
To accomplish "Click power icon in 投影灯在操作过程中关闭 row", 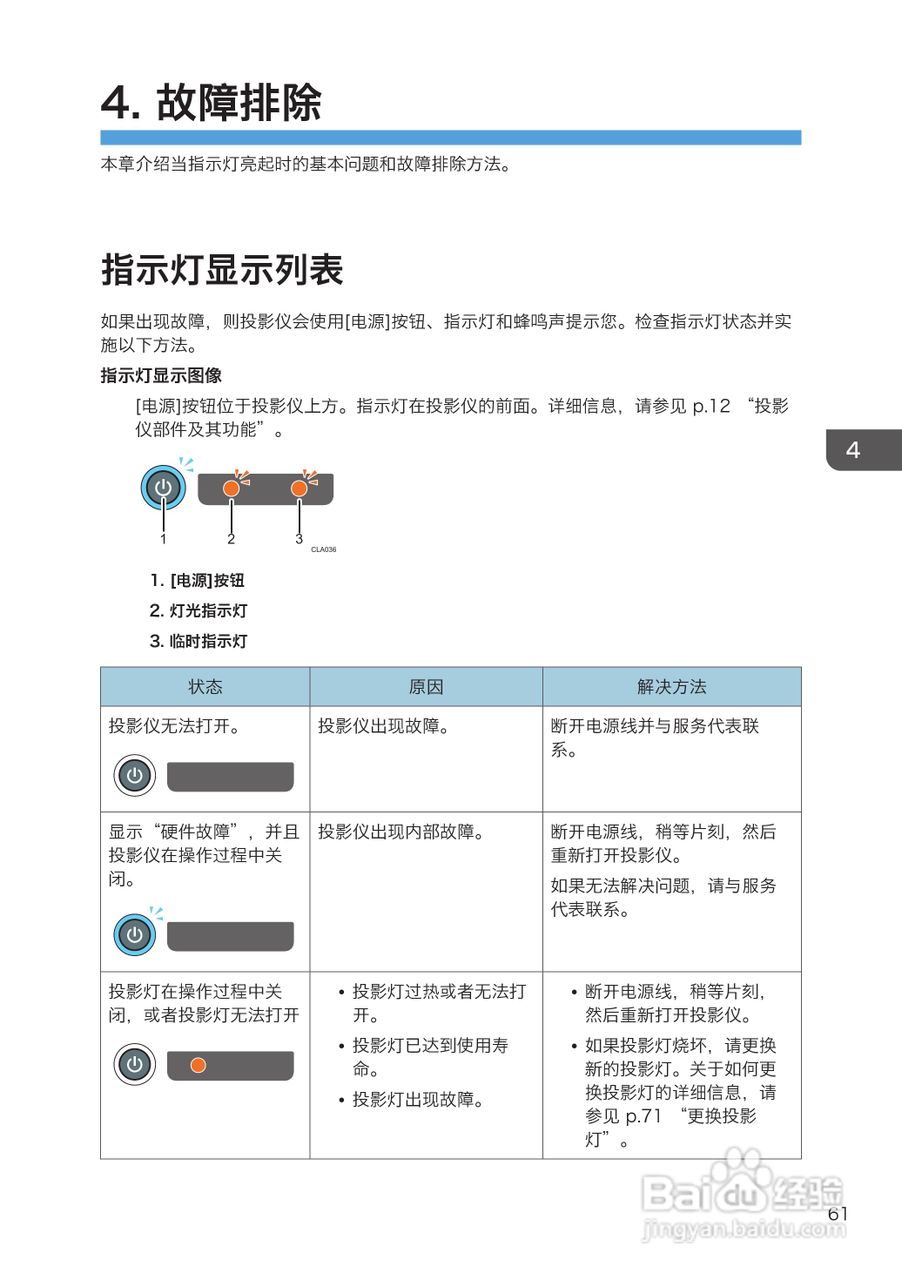I will [135, 1064].
